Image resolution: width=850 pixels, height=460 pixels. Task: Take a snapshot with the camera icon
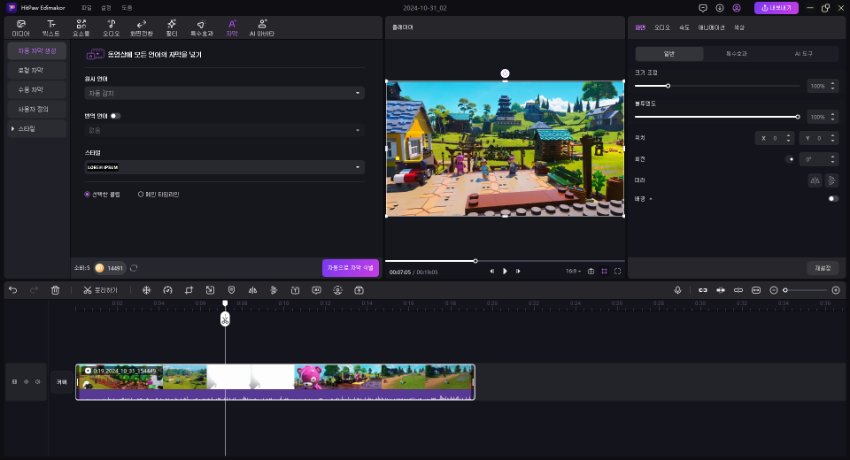coord(591,271)
